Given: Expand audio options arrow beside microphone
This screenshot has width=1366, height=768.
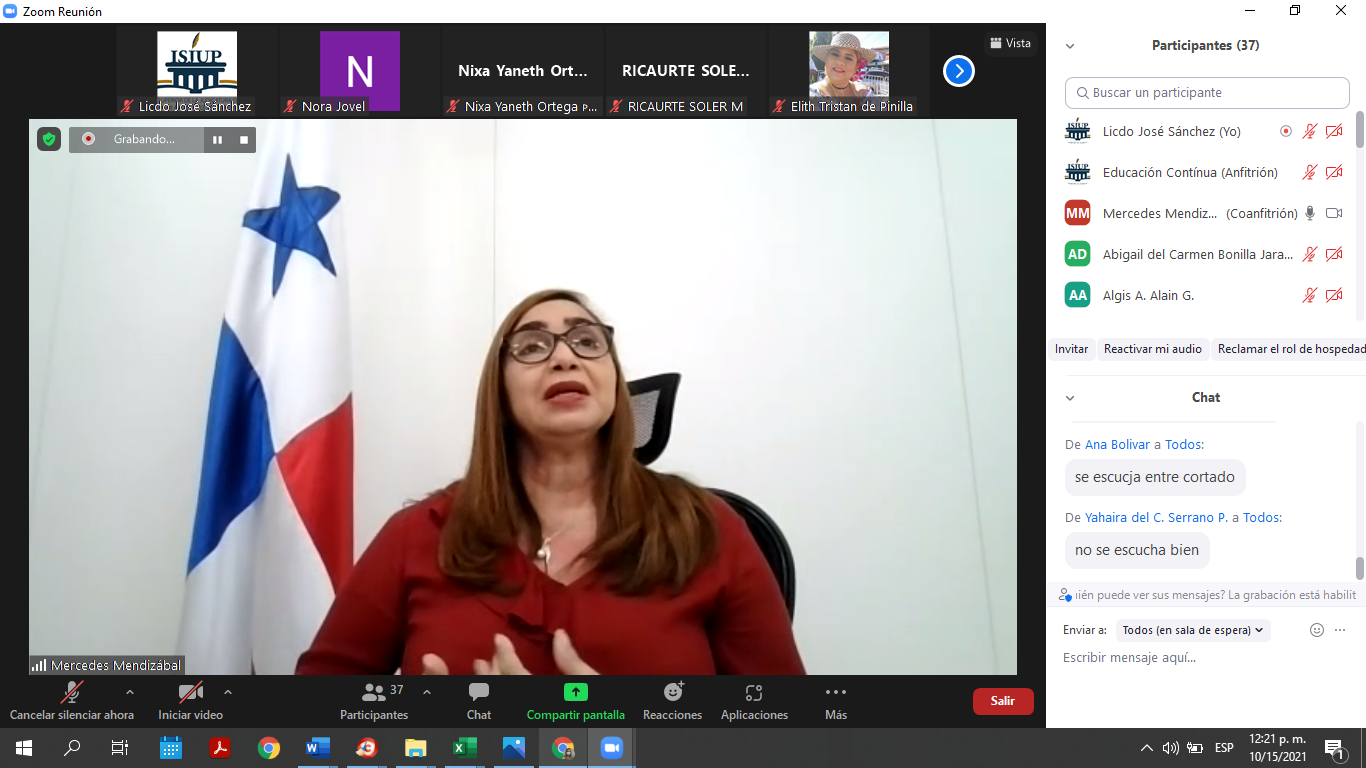Looking at the screenshot, I should pyautogui.click(x=129, y=692).
